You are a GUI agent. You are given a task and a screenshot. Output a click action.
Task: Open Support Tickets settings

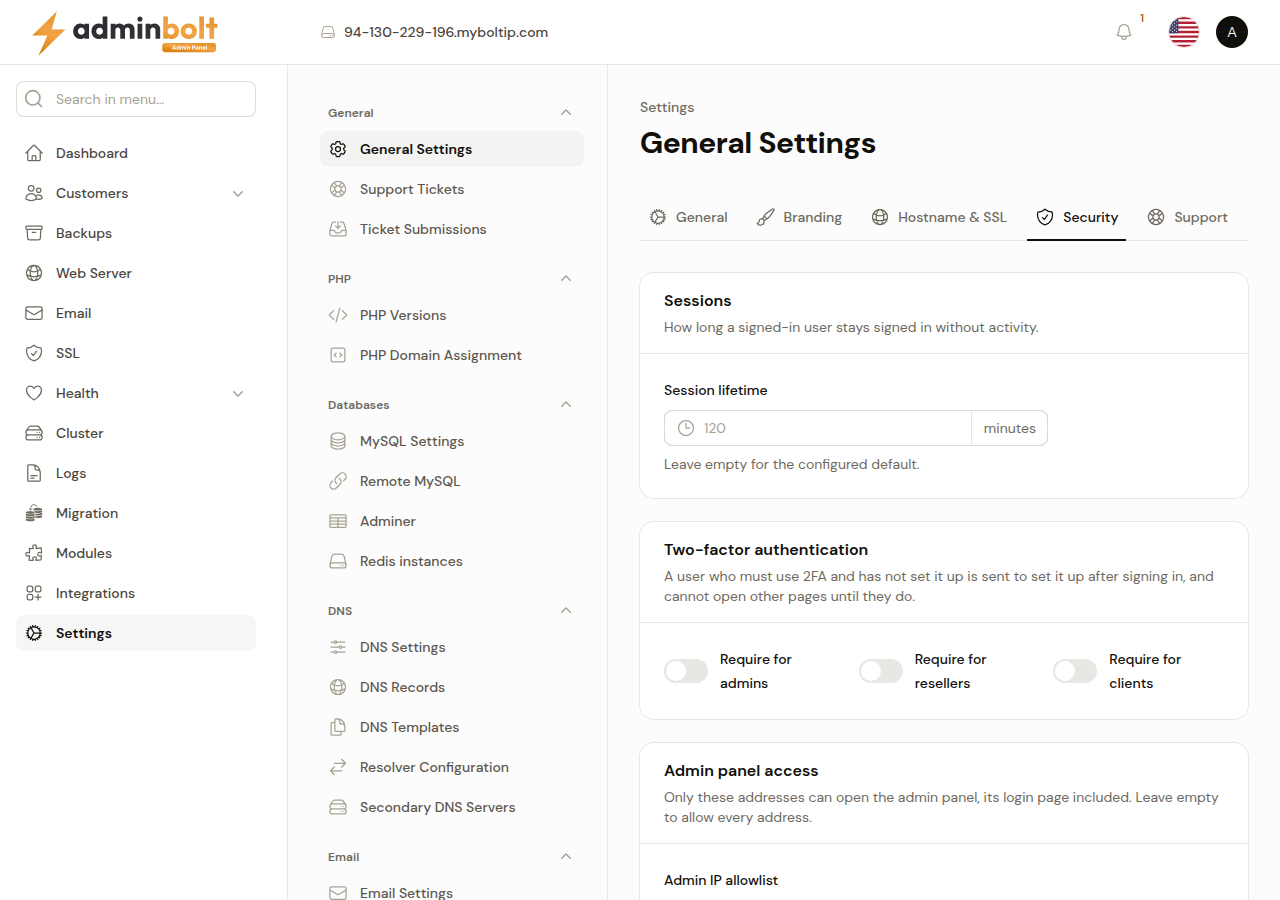pyautogui.click(x=452, y=189)
